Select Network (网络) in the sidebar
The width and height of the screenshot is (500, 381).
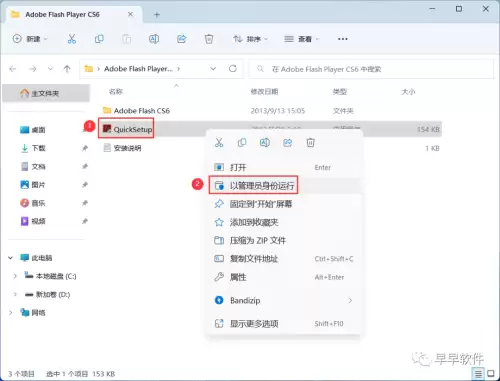coord(33,312)
